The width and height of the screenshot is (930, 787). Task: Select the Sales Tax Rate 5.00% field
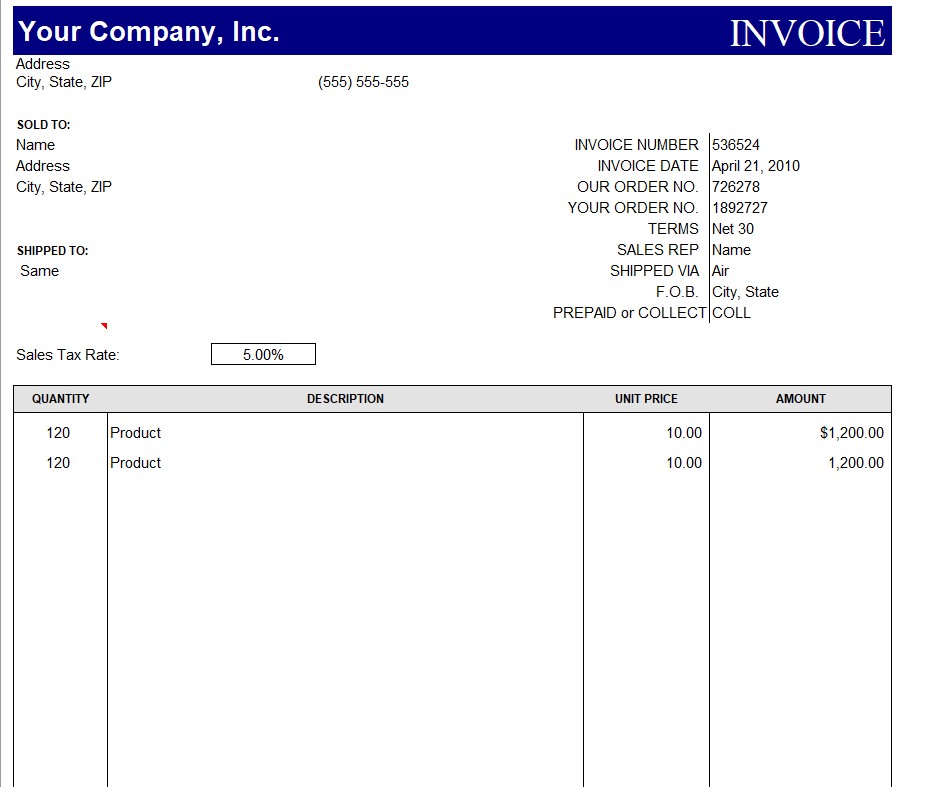(263, 354)
